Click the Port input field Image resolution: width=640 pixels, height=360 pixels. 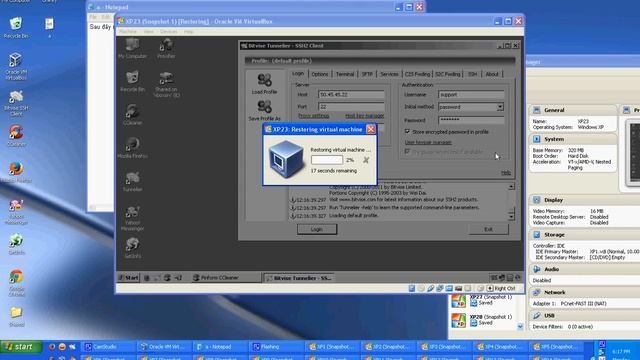pyautogui.click(x=351, y=107)
